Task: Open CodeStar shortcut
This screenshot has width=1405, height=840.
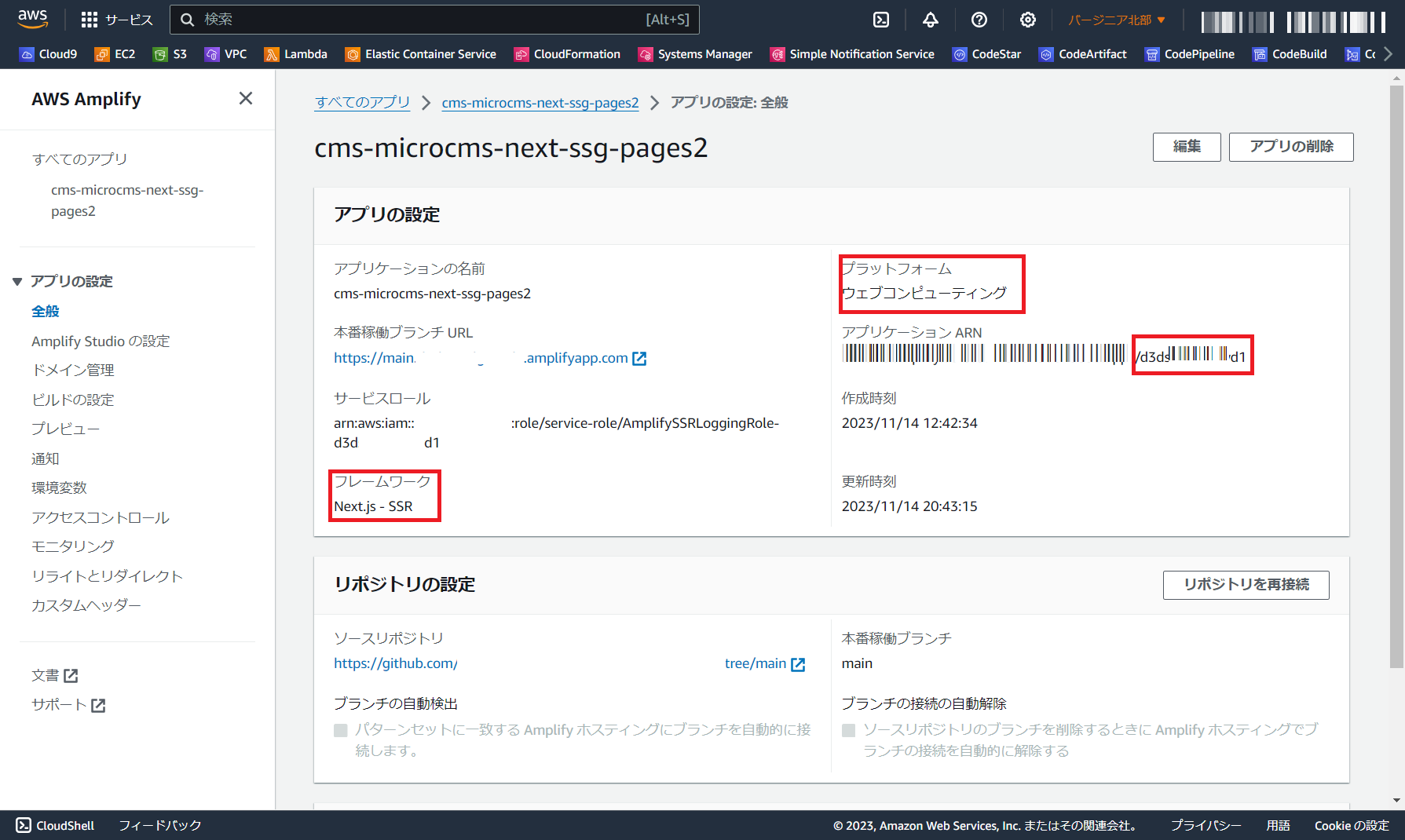Action: (986, 54)
